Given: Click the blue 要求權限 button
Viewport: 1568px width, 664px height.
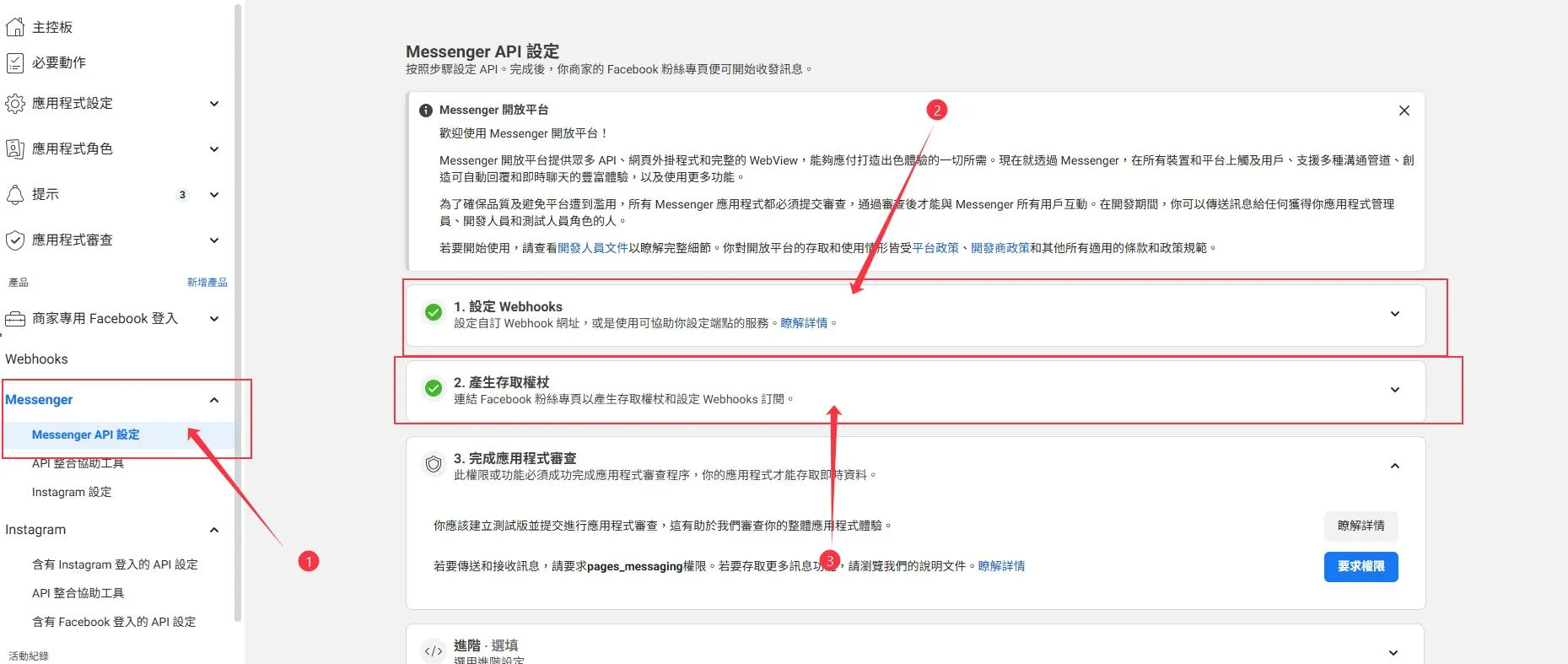Looking at the screenshot, I should (x=1361, y=567).
